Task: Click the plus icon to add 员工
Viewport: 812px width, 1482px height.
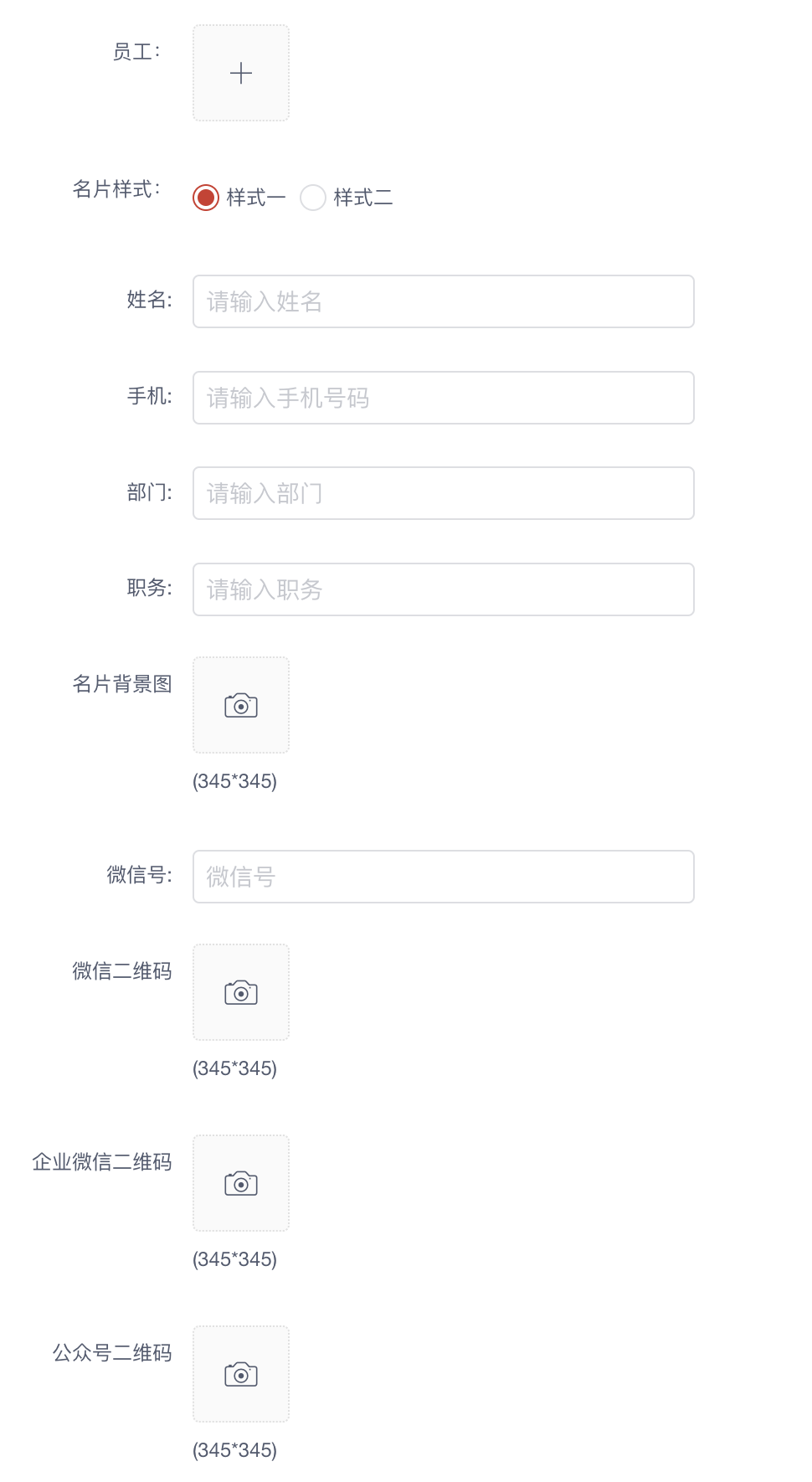Action: [241, 73]
